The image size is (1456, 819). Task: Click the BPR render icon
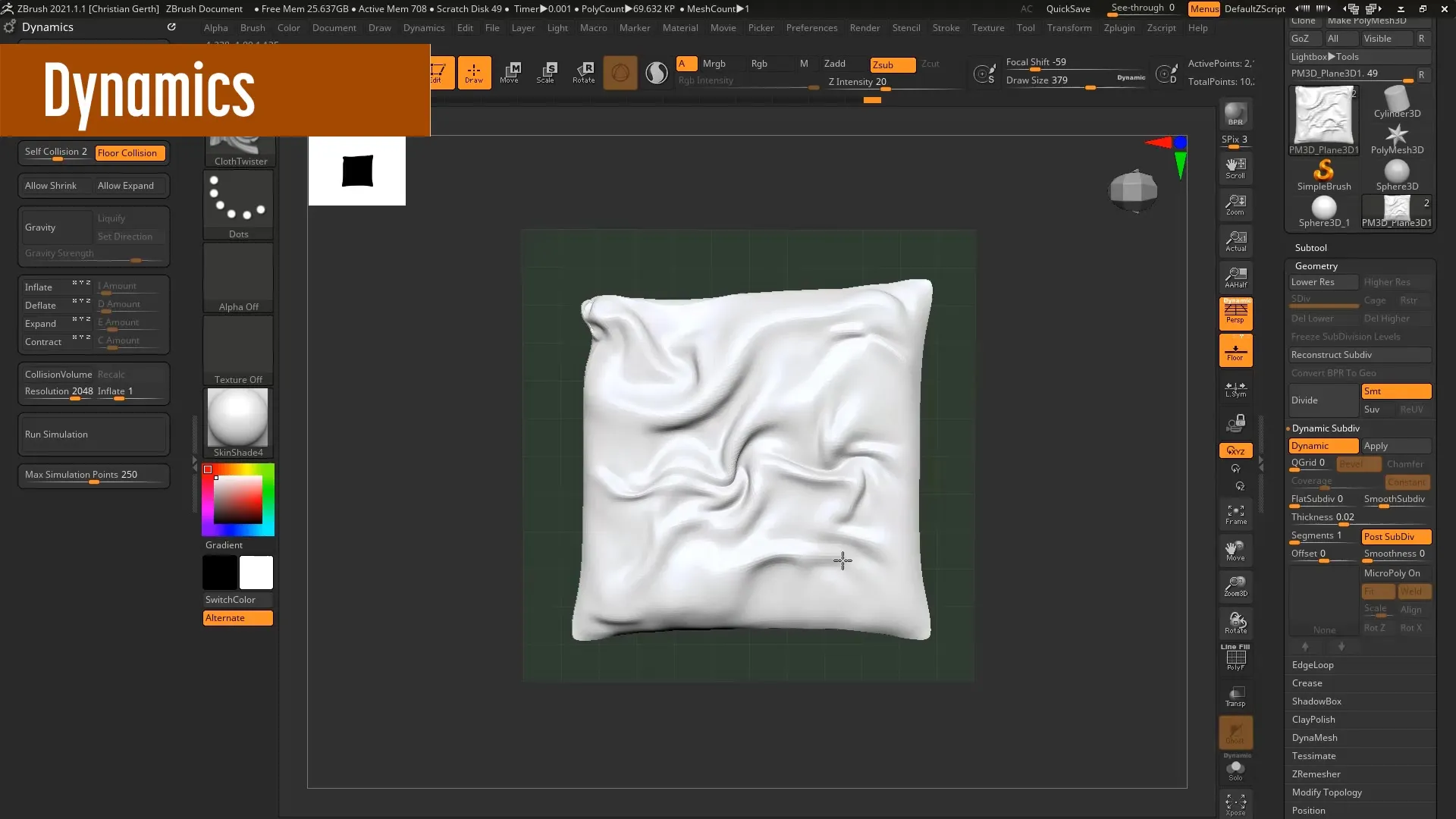point(1235,115)
